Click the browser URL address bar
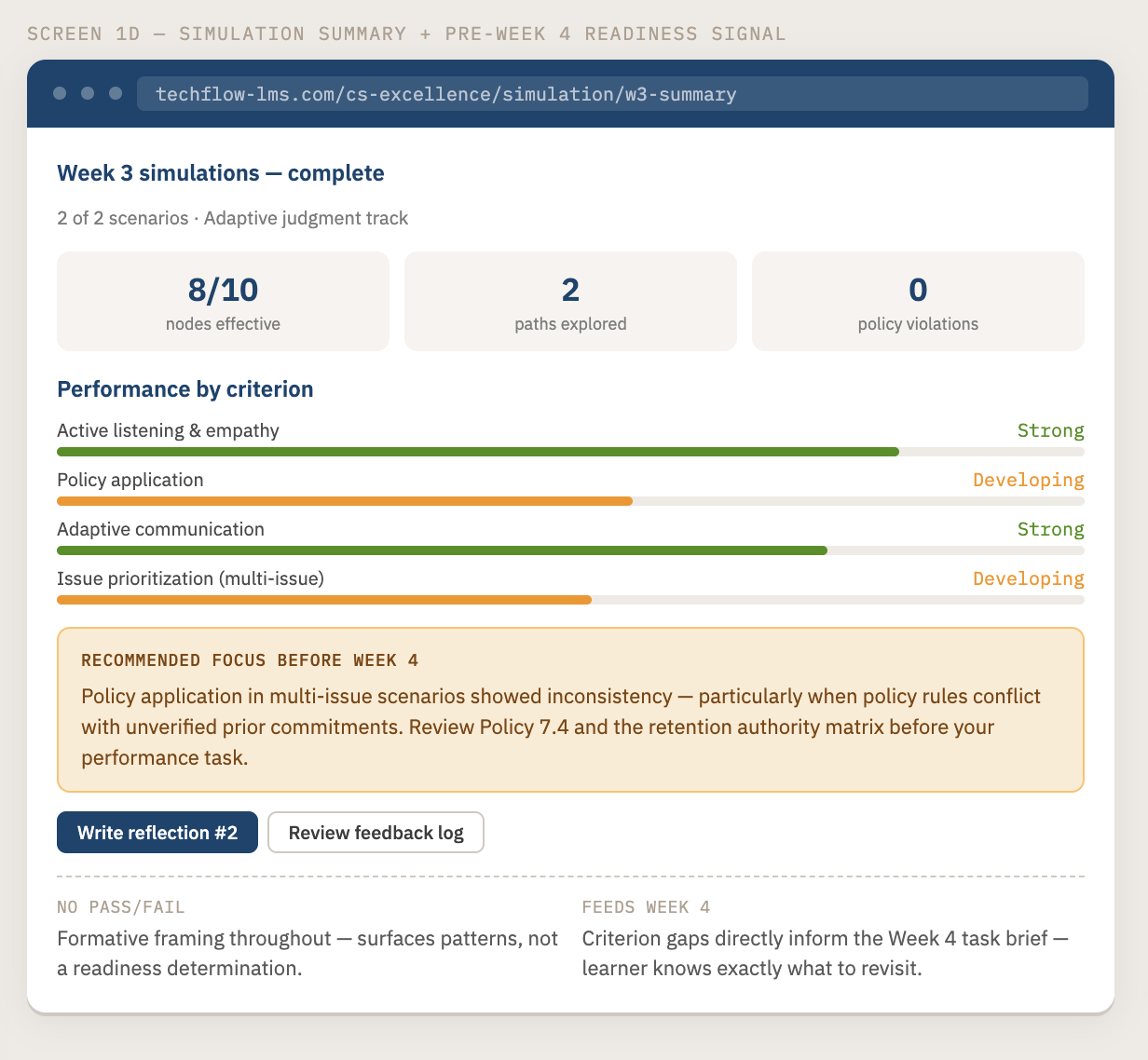The image size is (1148, 1060). coord(612,94)
